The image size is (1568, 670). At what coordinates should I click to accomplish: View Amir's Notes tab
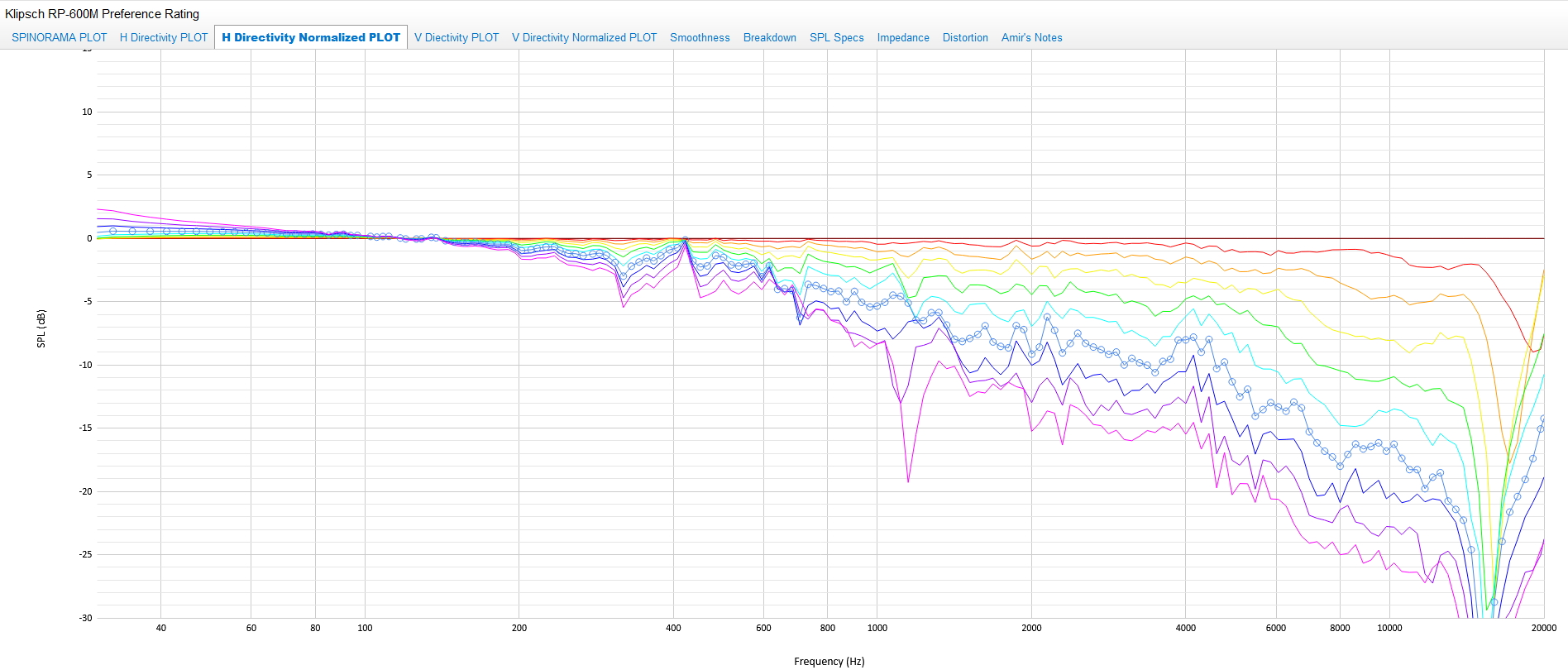click(x=1032, y=37)
